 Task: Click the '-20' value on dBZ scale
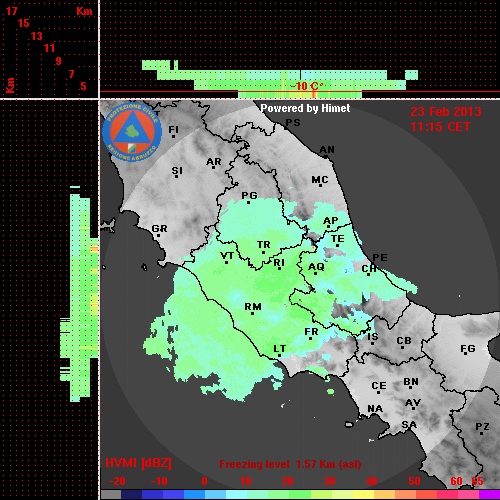coord(117,481)
